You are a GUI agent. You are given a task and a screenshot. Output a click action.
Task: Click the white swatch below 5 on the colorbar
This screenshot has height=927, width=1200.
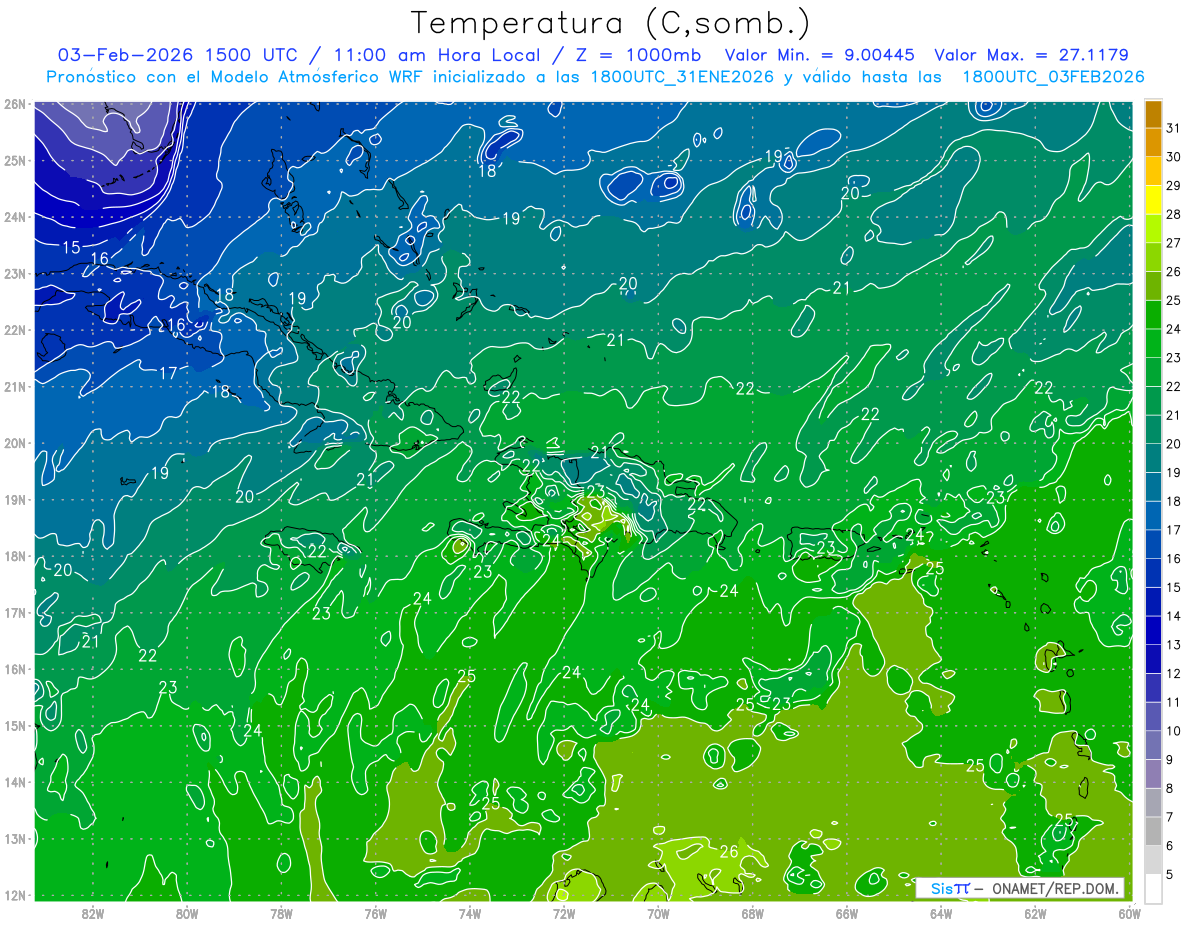[1153, 888]
